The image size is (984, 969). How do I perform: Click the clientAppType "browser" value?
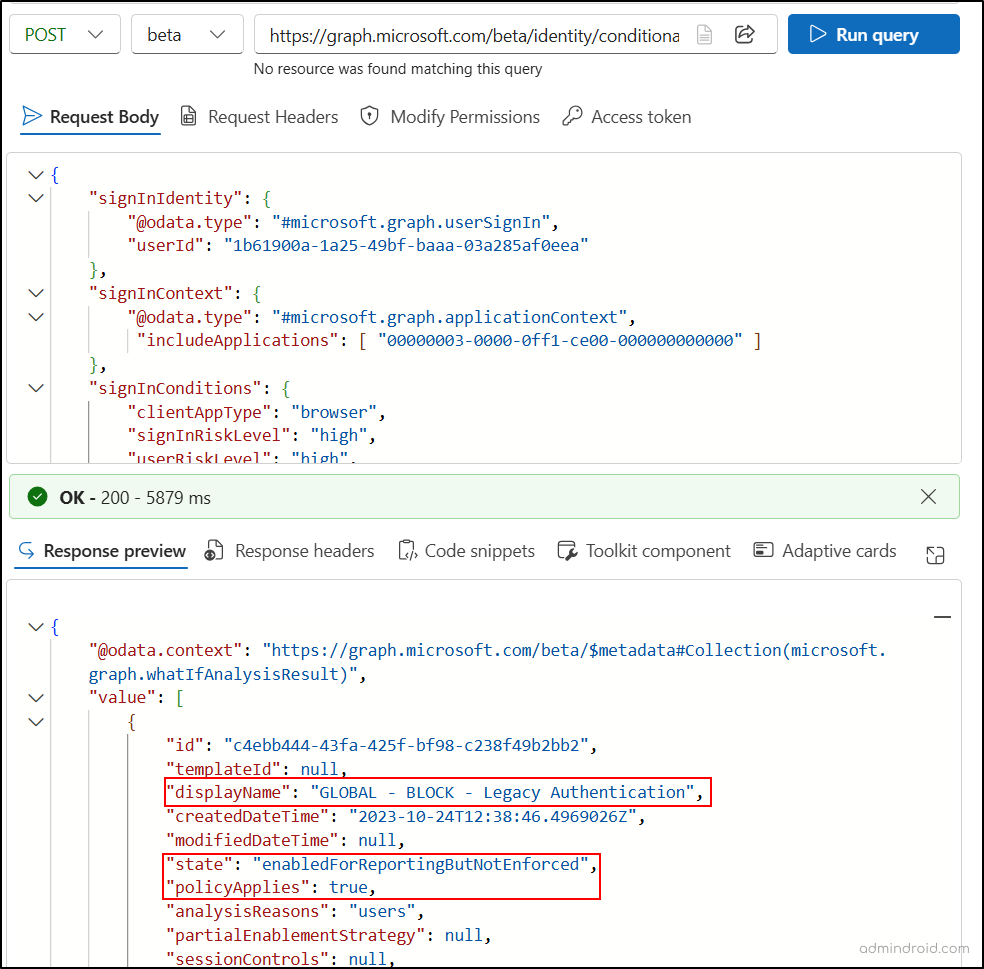click(x=334, y=412)
